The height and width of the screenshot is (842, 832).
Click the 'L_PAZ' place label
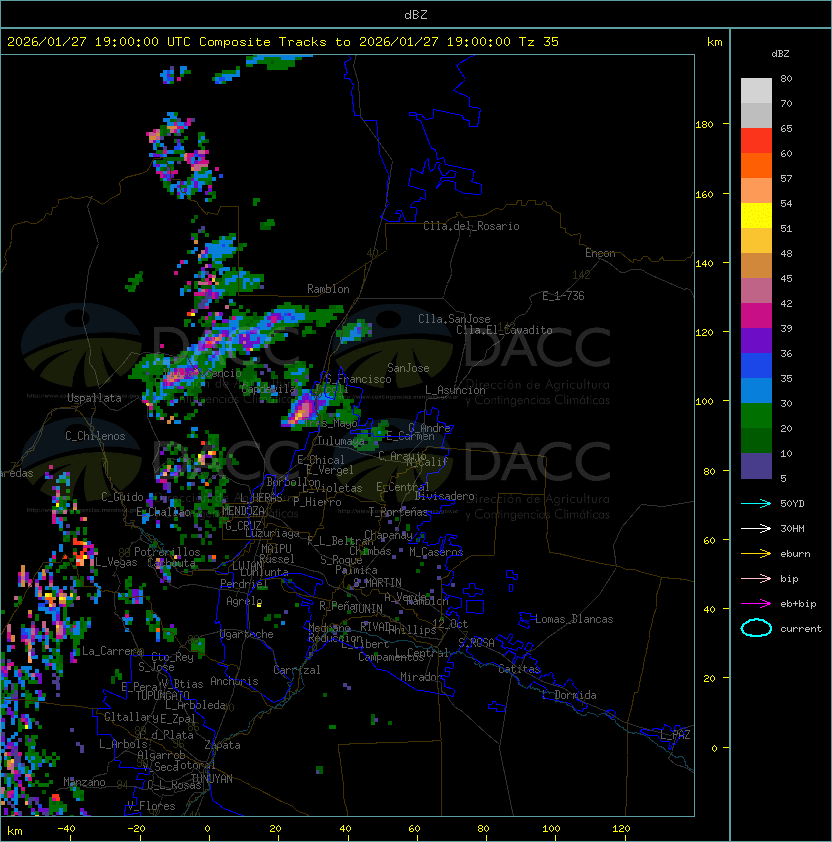tap(675, 735)
